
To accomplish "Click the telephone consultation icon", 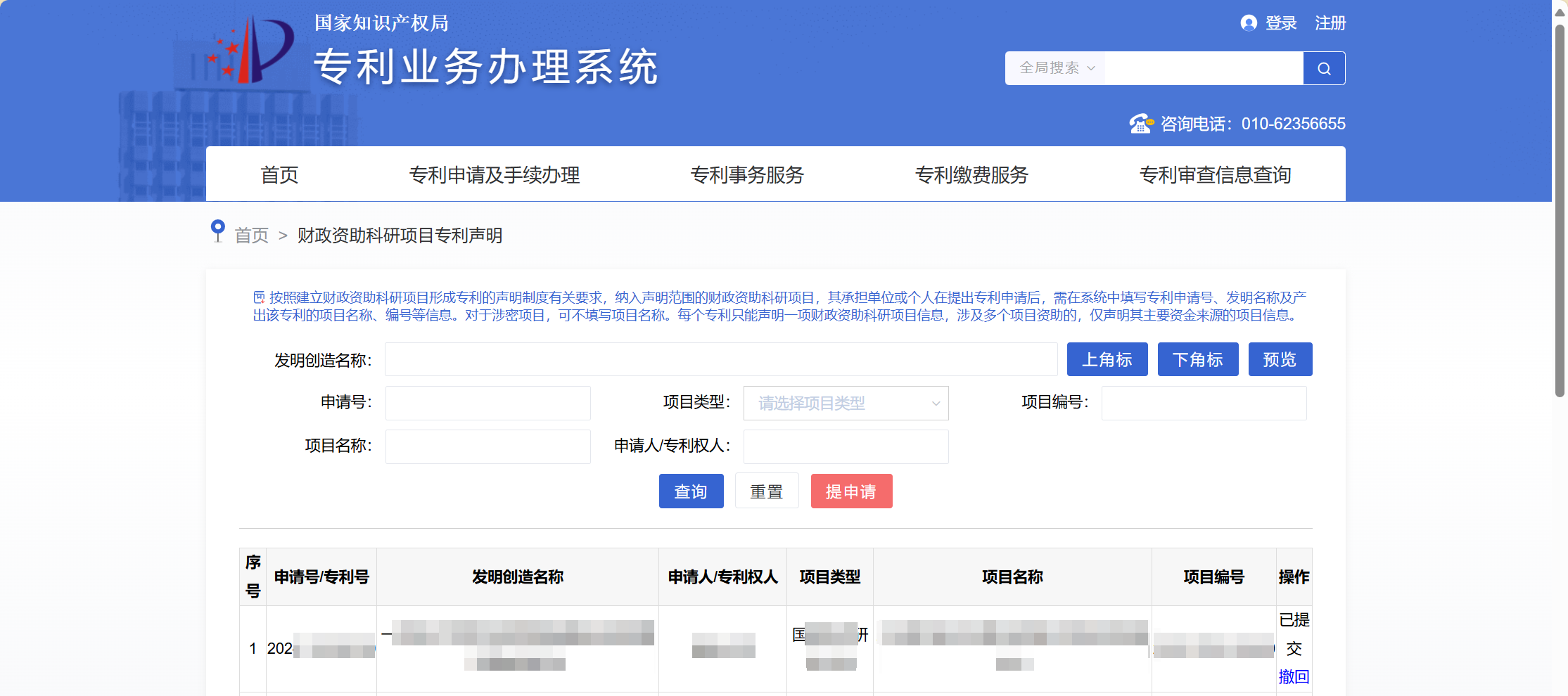I will (x=1141, y=124).
